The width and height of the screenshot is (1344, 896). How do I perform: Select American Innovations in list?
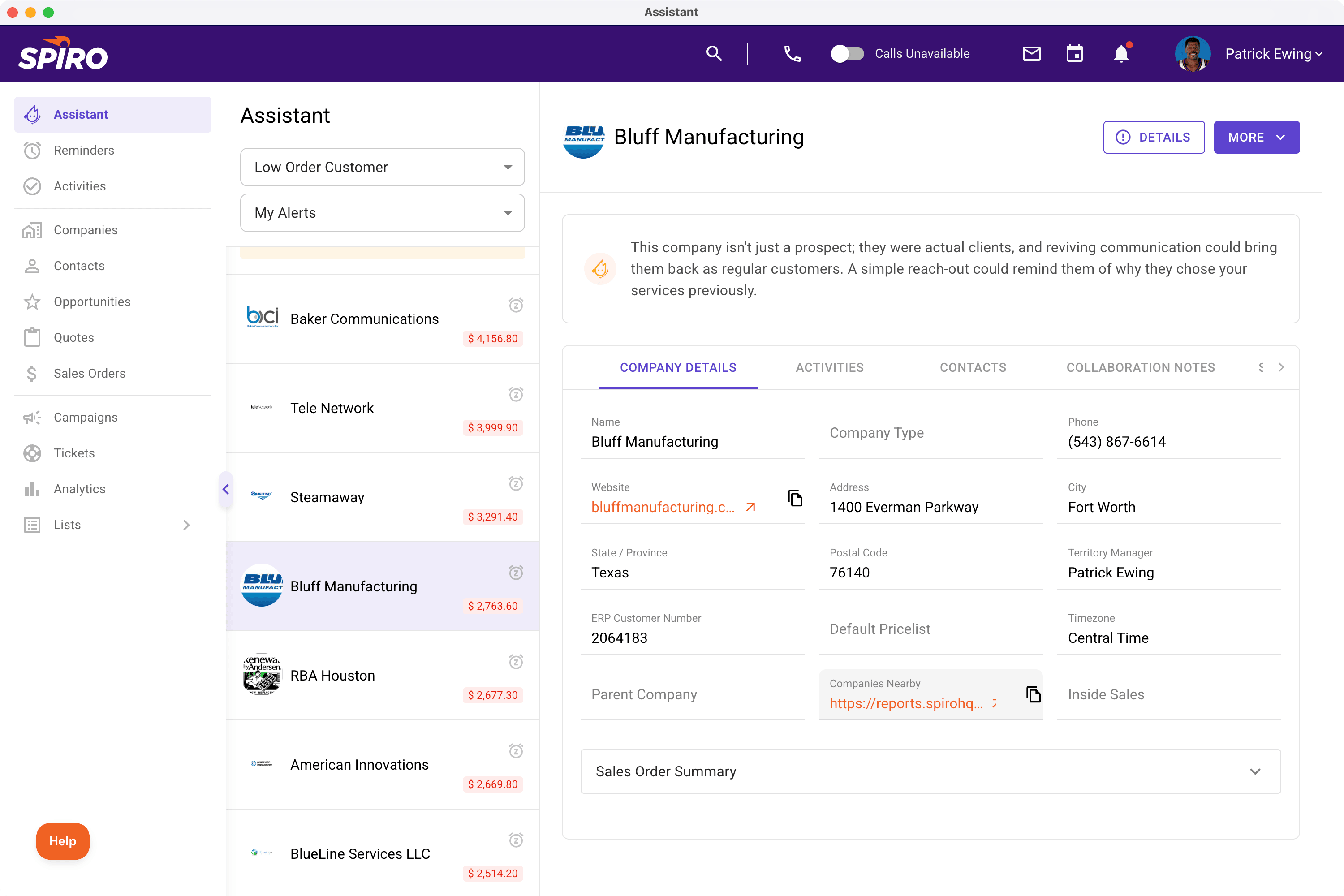pos(382,765)
